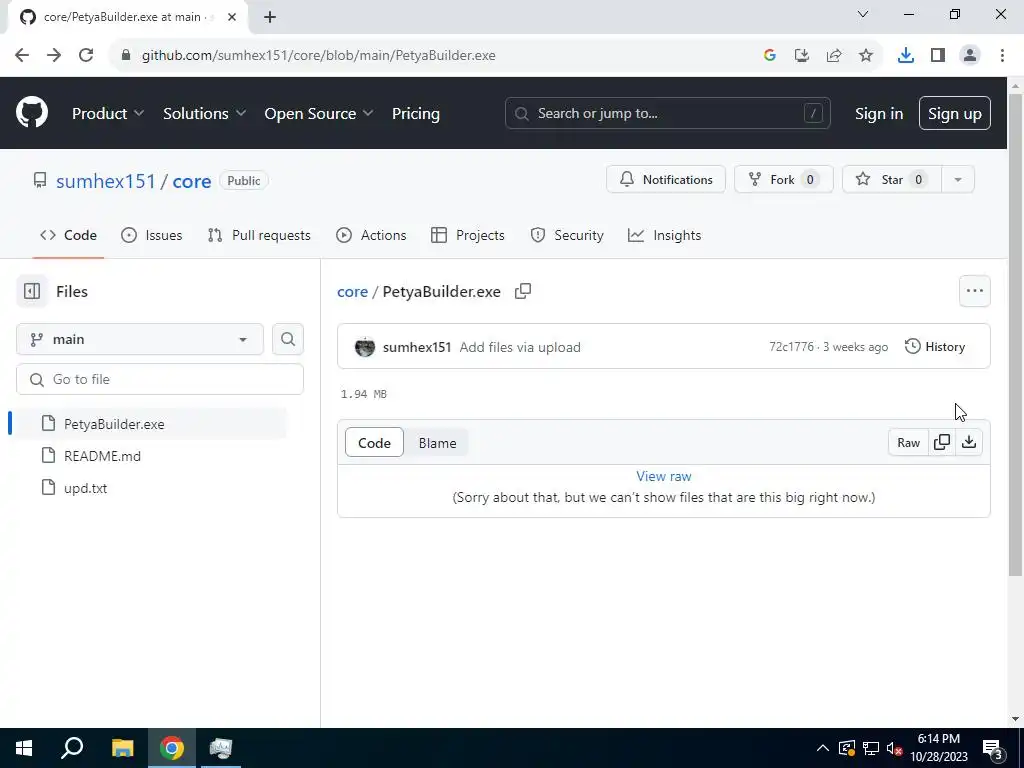Fork the repository
Image resolution: width=1024 pixels, height=768 pixels.
[x=784, y=180]
